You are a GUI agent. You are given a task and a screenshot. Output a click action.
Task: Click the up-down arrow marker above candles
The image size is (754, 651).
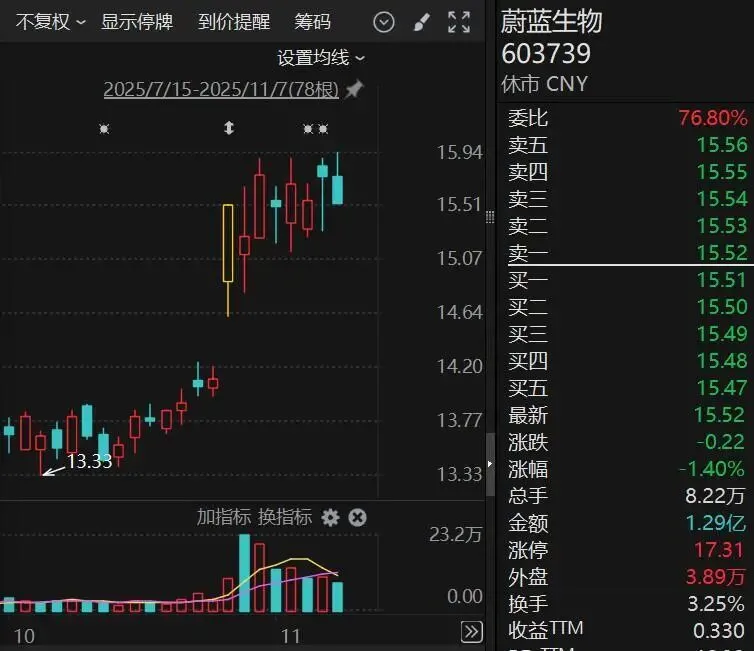pyautogui.click(x=229, y=128)
